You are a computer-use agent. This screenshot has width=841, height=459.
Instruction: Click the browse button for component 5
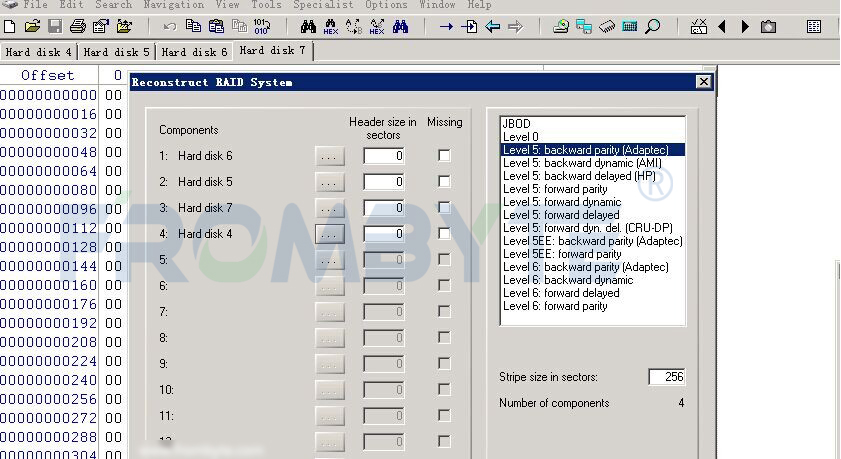click(x=329, y=260)
